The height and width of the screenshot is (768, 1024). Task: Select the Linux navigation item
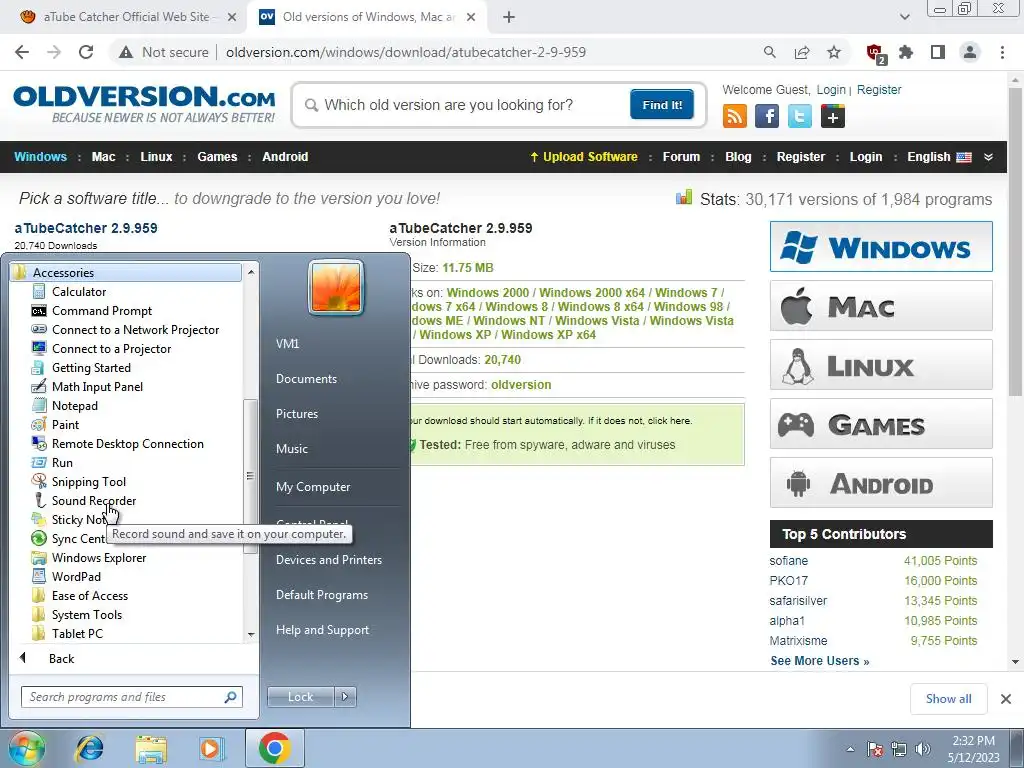[x=156, y=157]
